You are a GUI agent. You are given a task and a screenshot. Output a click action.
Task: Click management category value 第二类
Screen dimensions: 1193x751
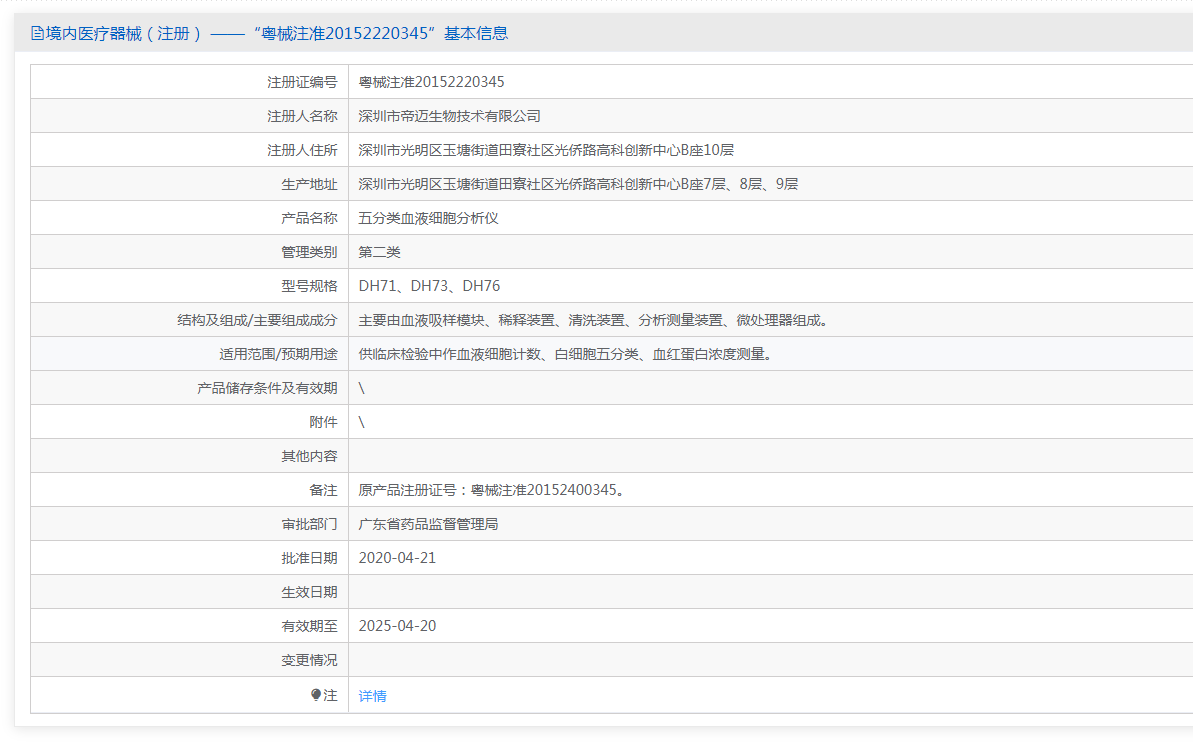coord(380,253)
